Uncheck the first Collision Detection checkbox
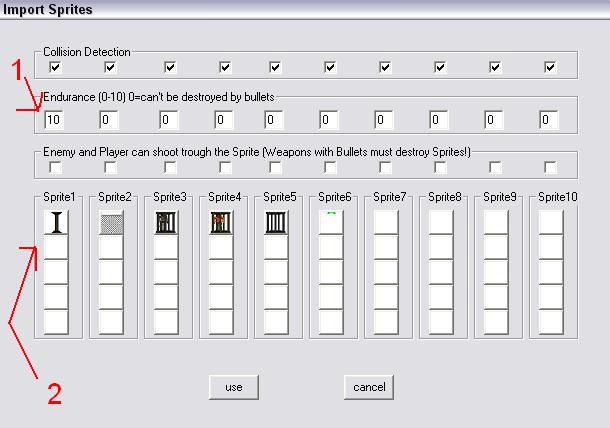Image resolution: width=610 pixels, height=428 pixels. click(x=55, y=67)
